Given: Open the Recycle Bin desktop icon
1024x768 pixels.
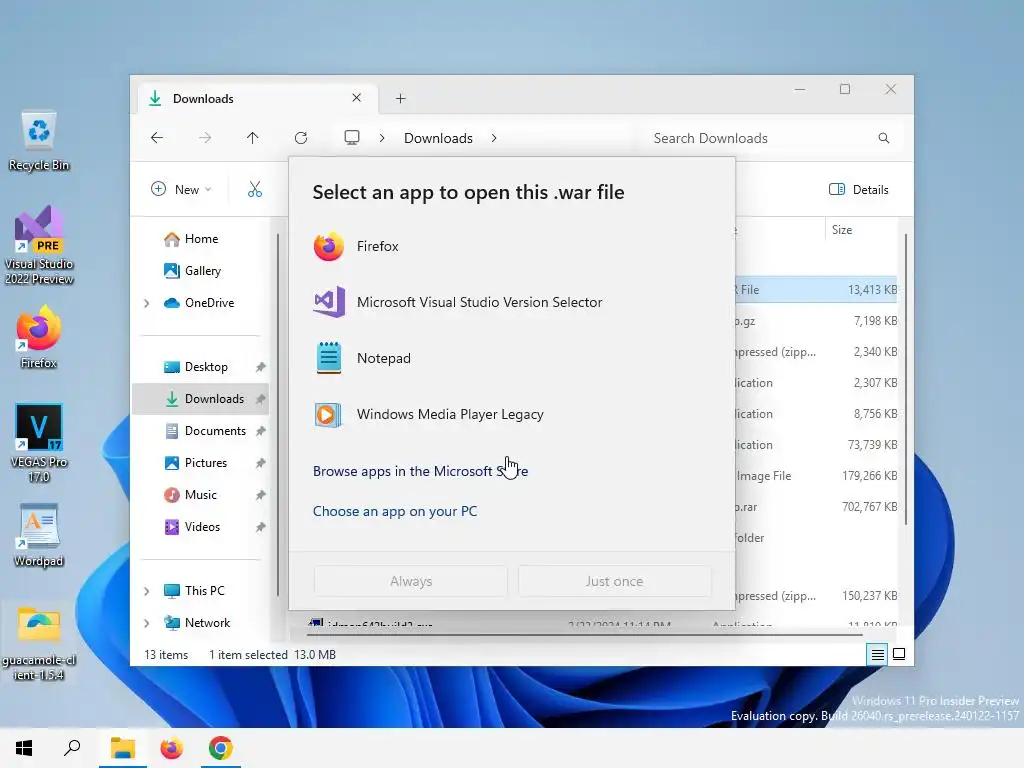Looking at the screenshot, I should (x=39, y=142).
